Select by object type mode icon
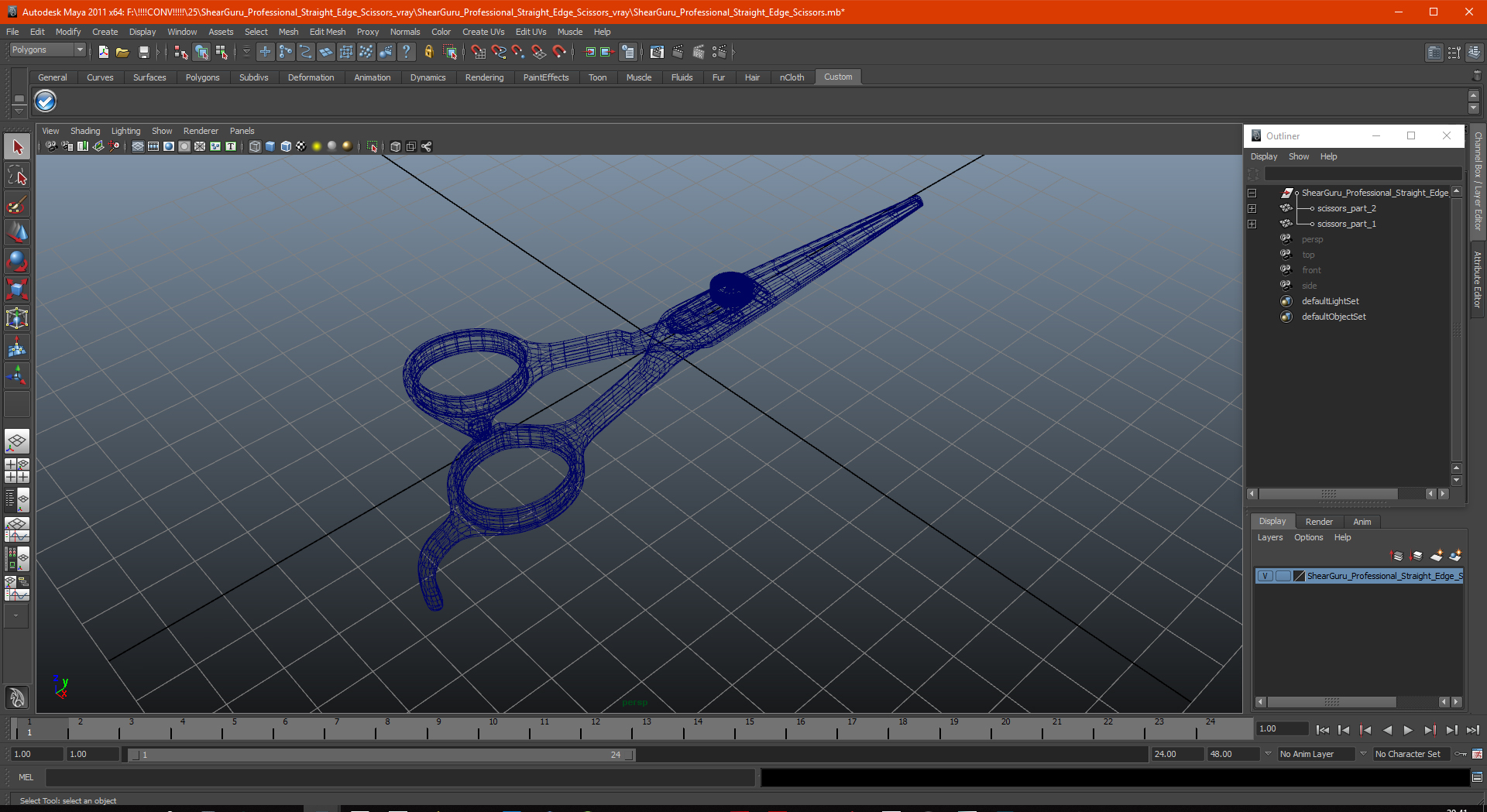Screen dimensions: 1487x812 tap(201, 52)
